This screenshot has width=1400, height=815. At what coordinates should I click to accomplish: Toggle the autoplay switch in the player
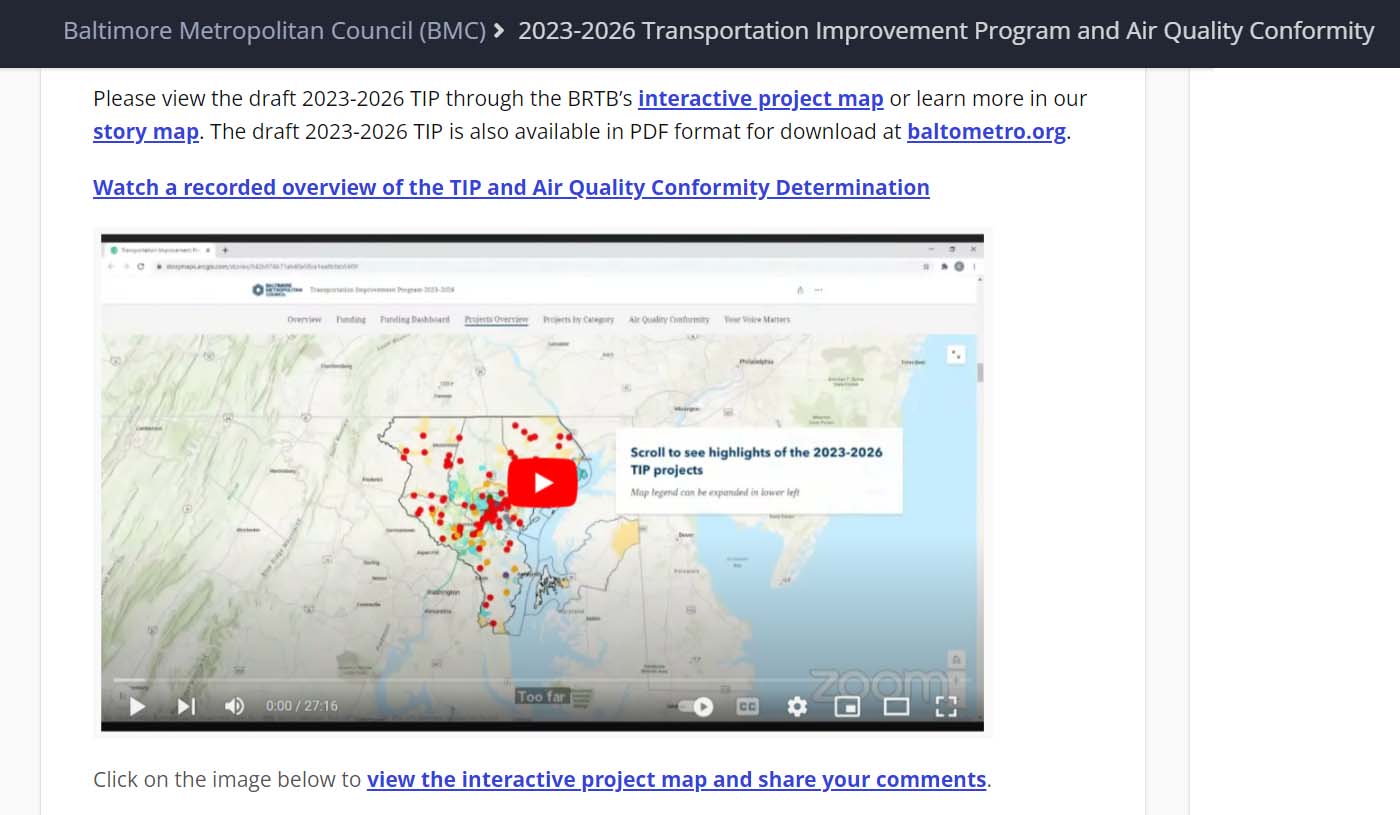pos(696,706)
